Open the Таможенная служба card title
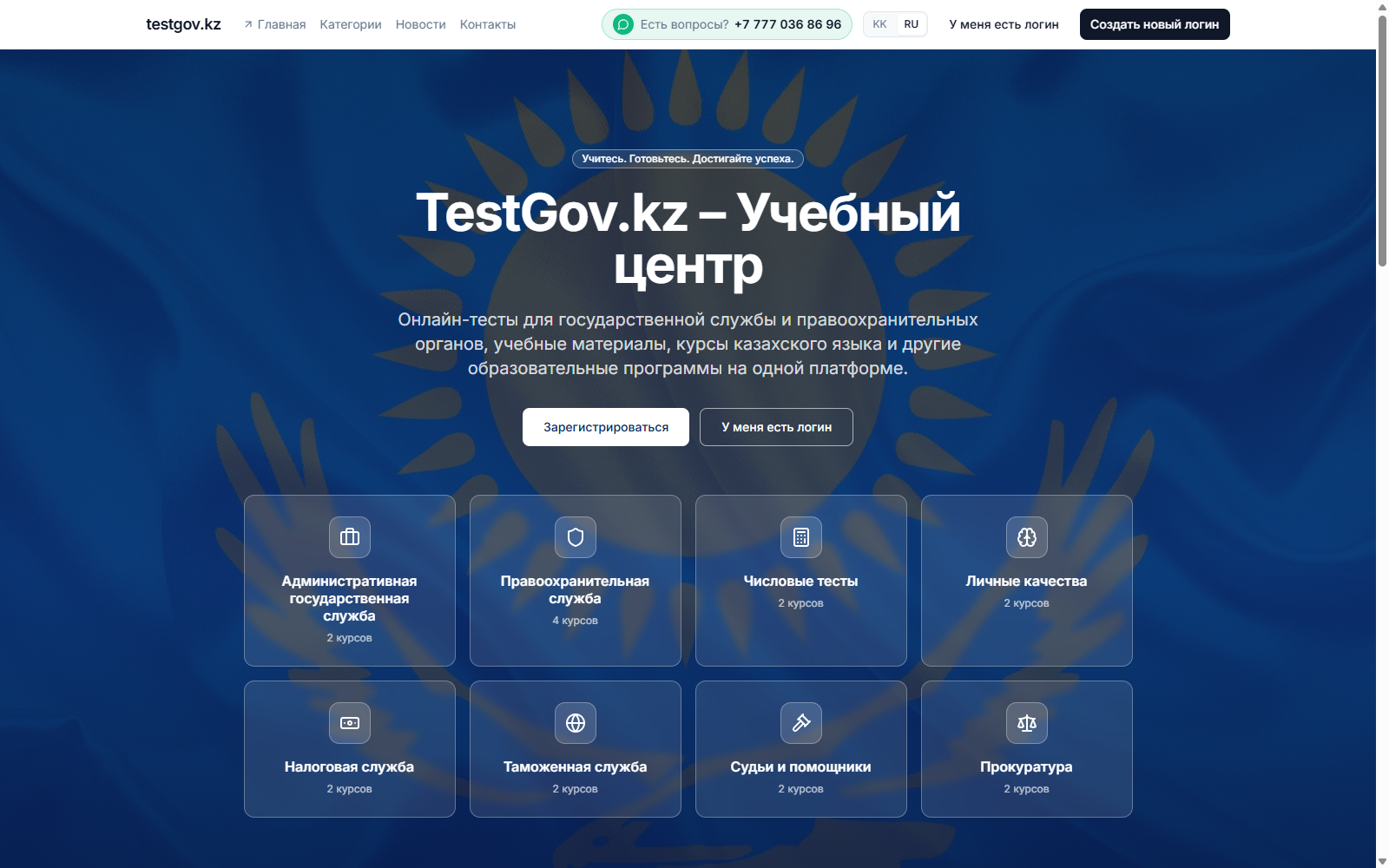The image size is (1389, 868). (576, 767)
